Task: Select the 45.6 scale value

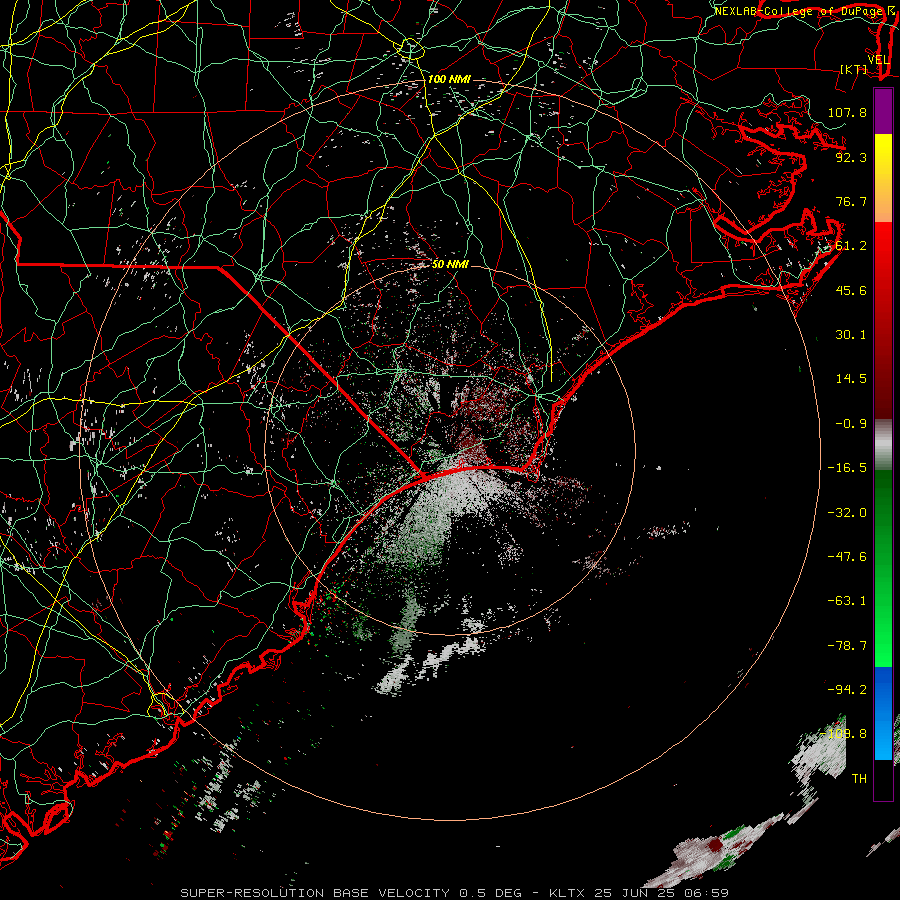Action: pyautogui.click(x=851, y=290)
